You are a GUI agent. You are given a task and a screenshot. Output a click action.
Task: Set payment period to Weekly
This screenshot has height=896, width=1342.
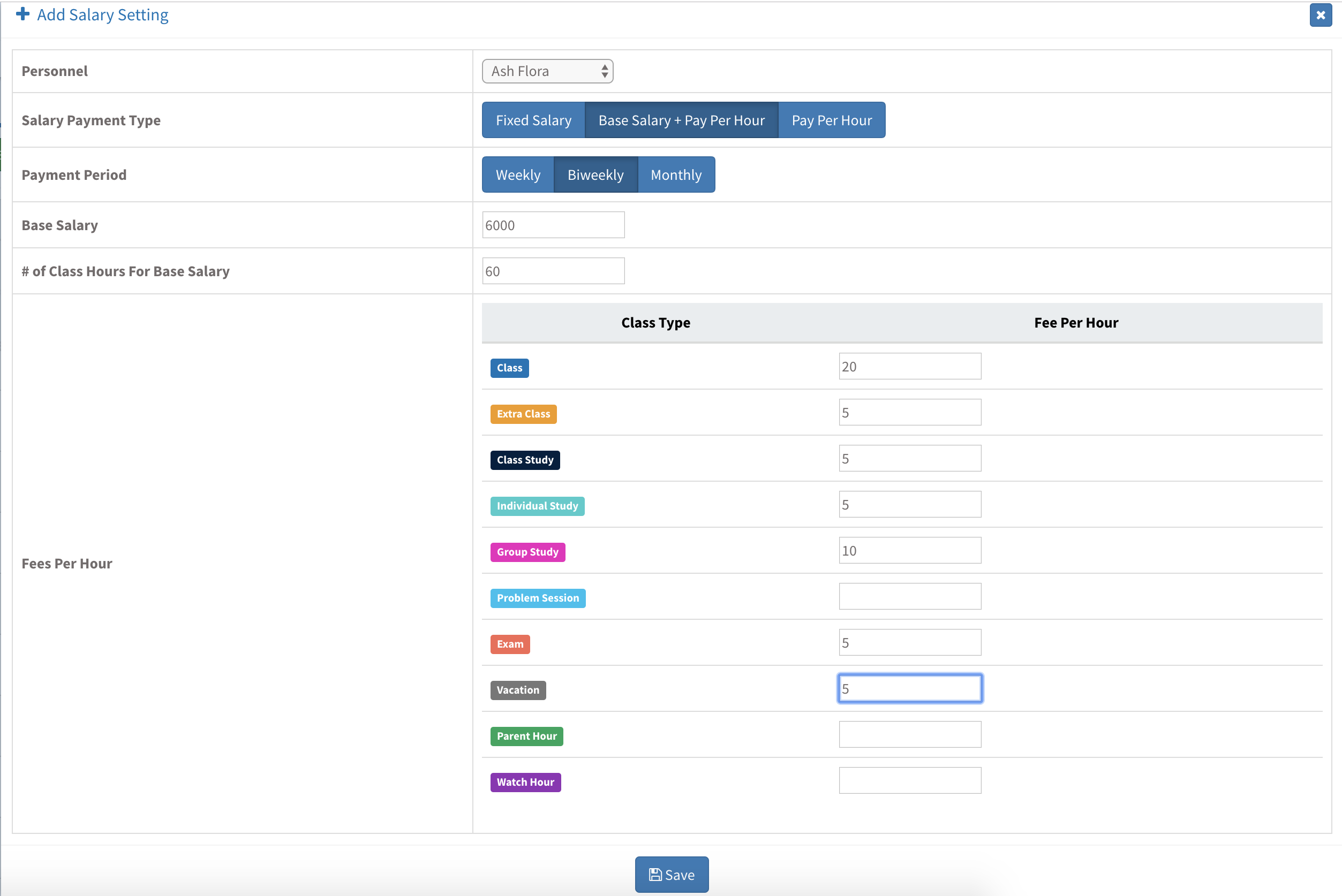click(517, 175)
